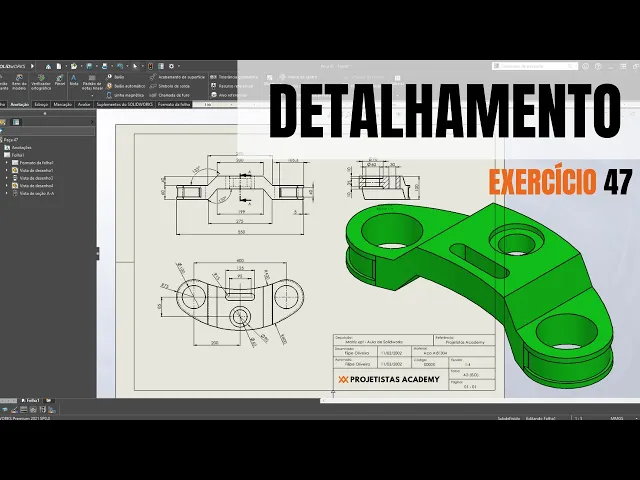Click the Rebuild traffic light icon

[151, 66]
